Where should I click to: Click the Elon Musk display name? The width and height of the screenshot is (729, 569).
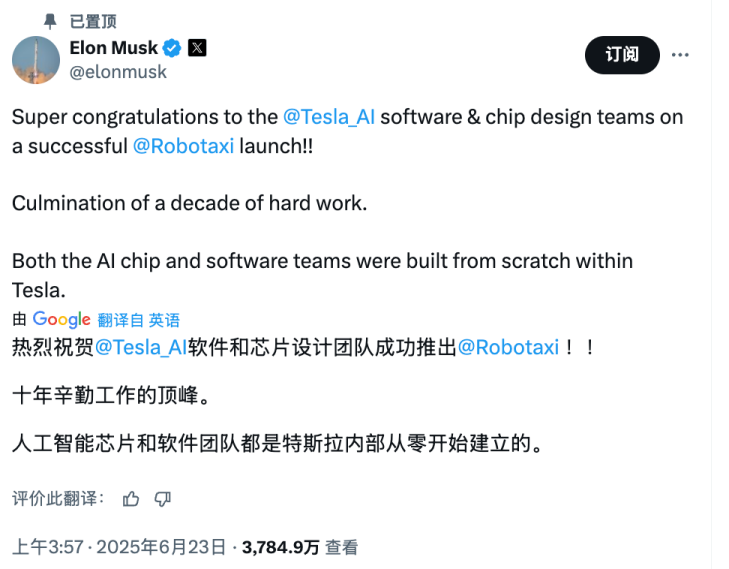(x=112, y=49)
